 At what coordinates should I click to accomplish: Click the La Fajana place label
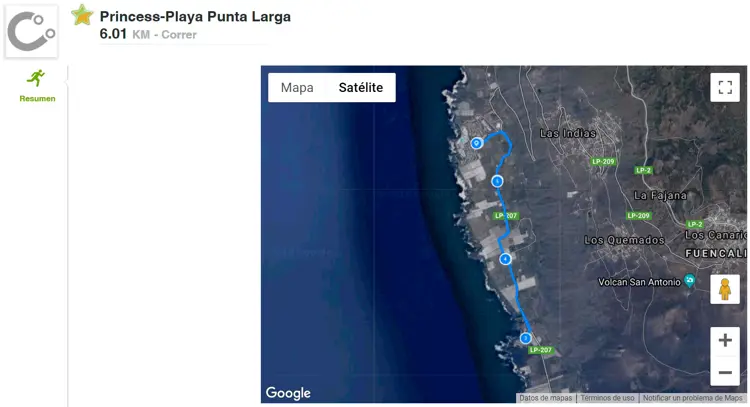tap(660, 195)
